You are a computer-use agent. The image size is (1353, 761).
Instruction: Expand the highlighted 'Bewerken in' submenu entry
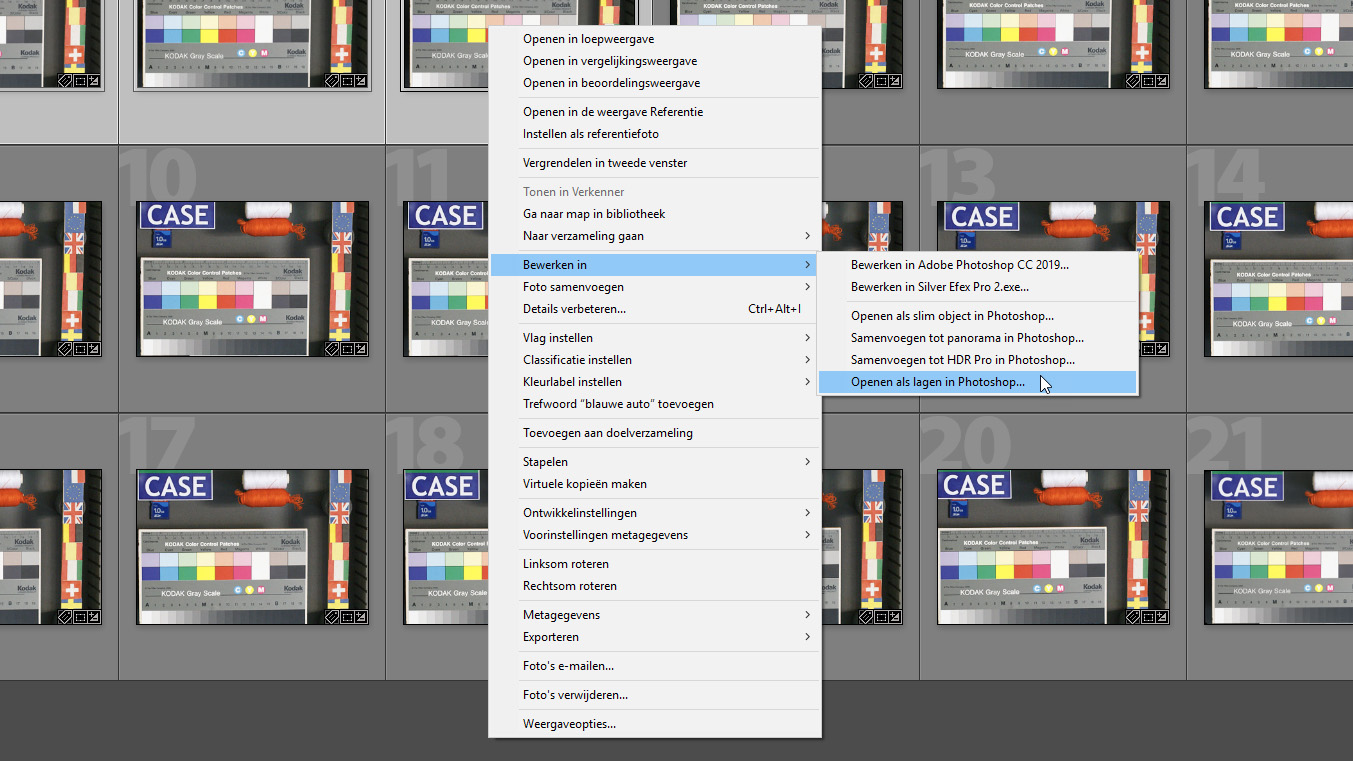point(655,265)
